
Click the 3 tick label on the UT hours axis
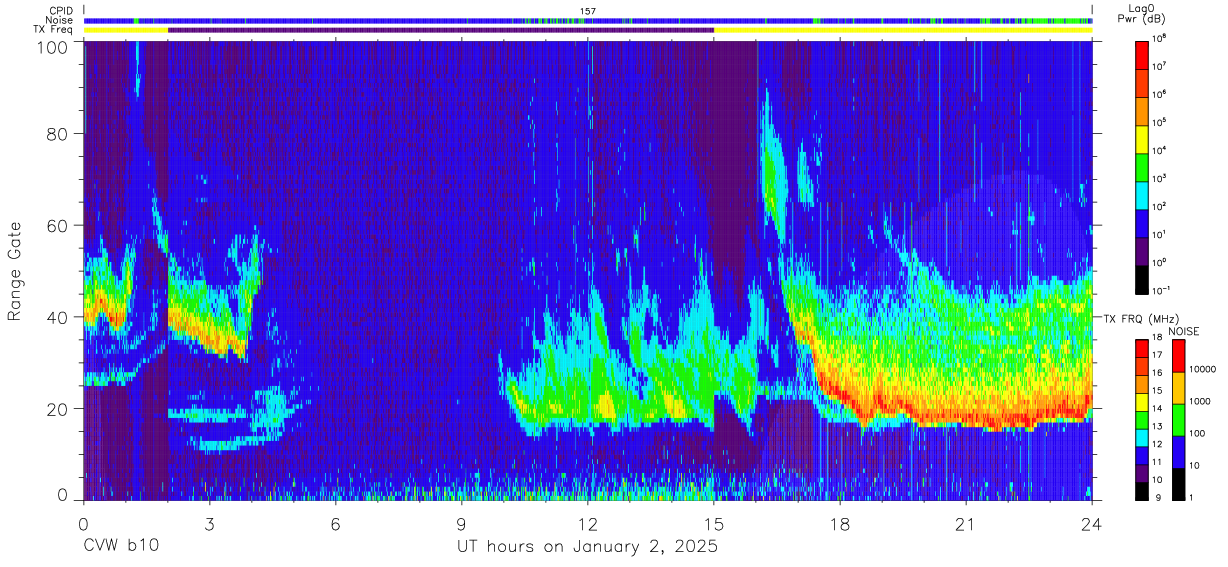coord(210,524)
